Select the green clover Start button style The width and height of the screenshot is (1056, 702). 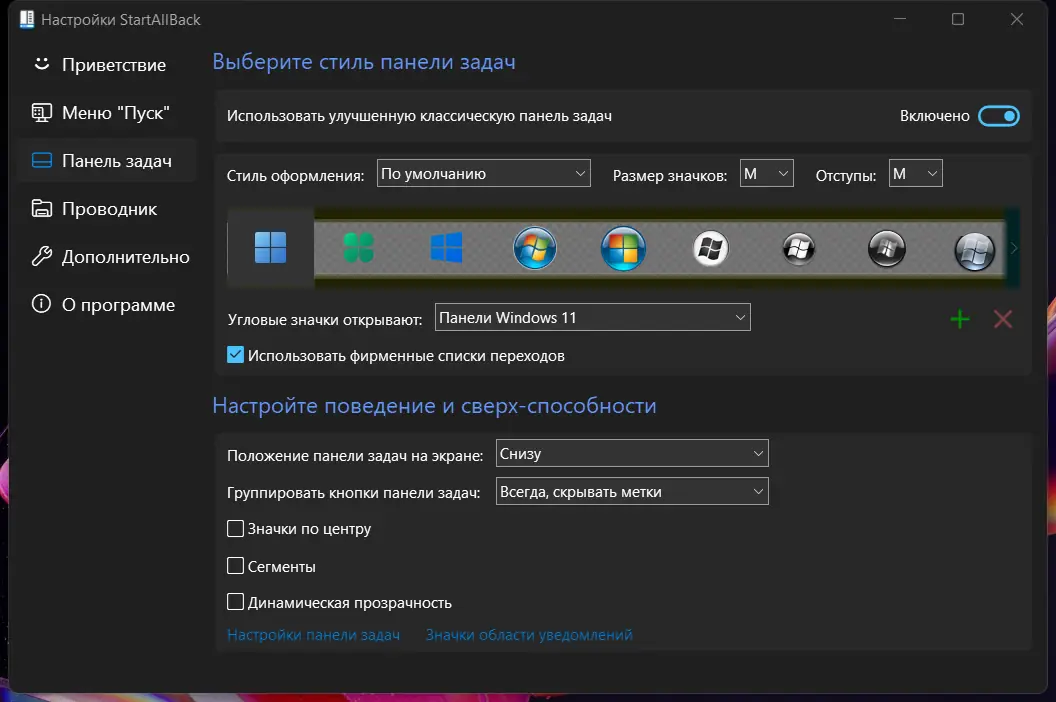(x=357, y=246)
